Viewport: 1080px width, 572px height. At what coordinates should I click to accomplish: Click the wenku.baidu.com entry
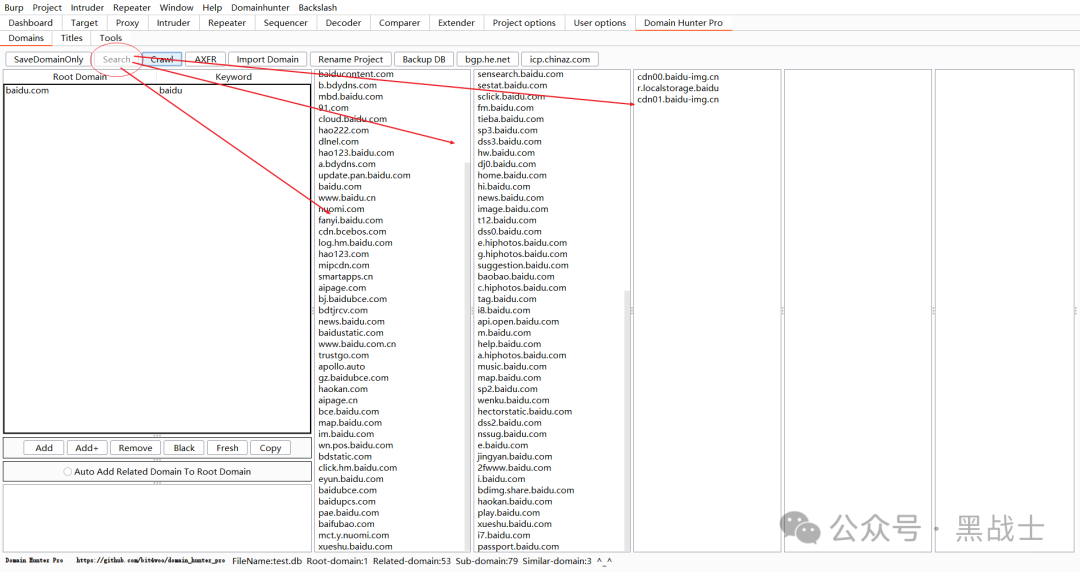[x=513, y=400]
